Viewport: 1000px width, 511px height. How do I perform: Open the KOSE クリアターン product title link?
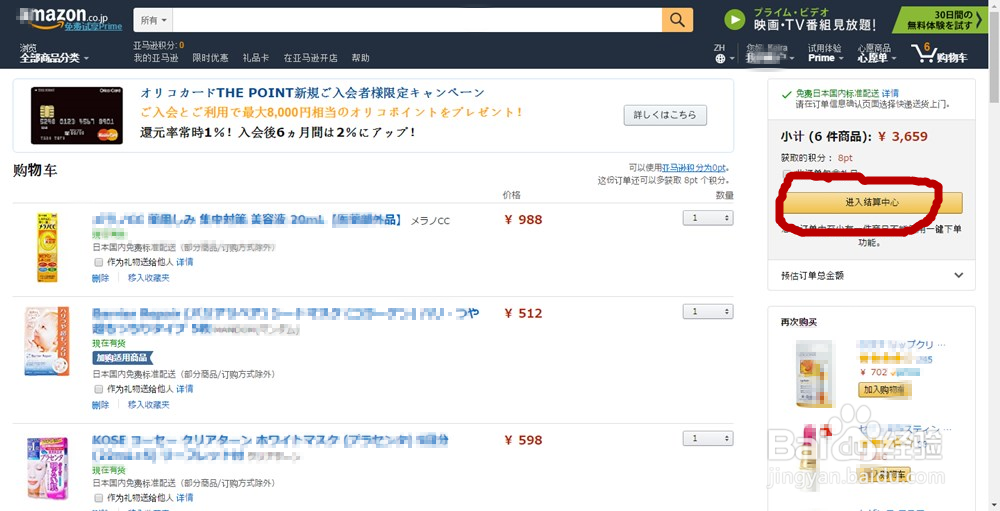click(x=271, y=447)
